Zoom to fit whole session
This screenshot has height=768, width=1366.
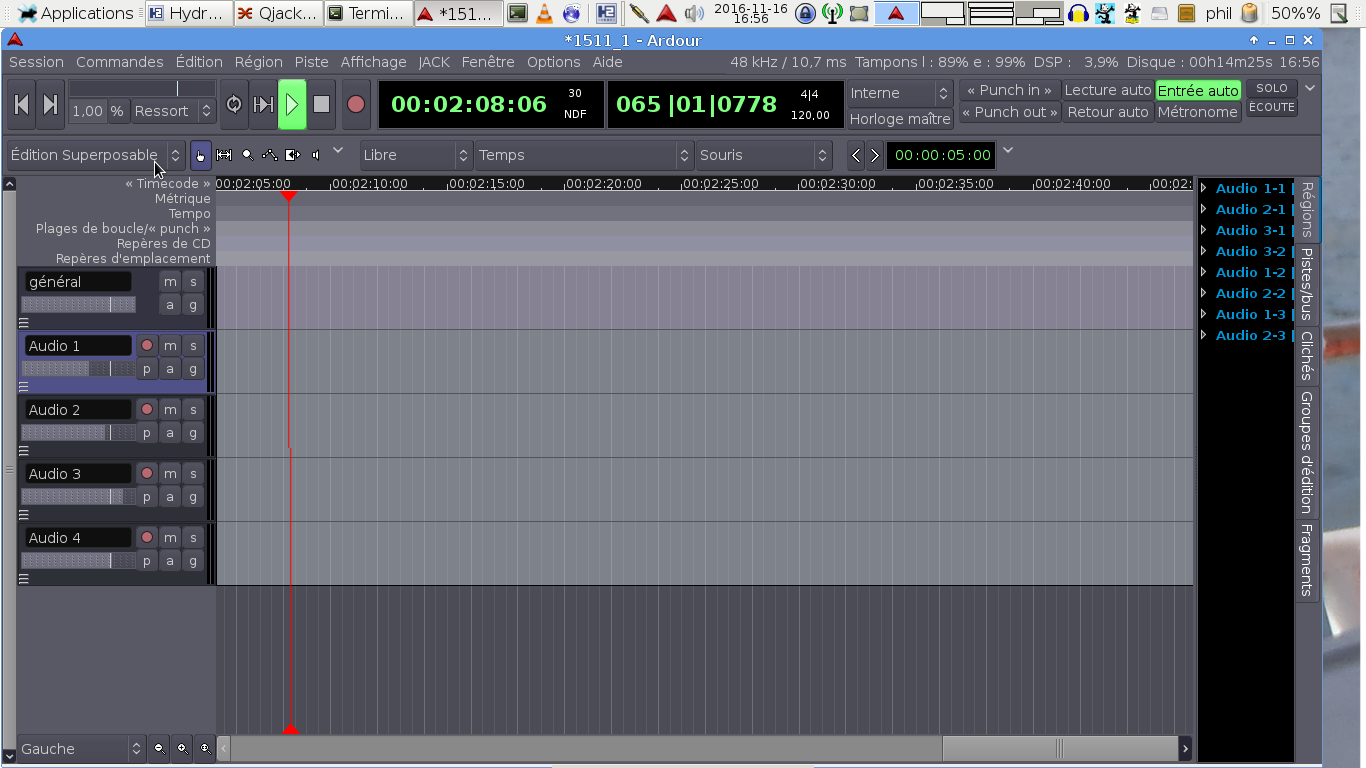point(205,748)
